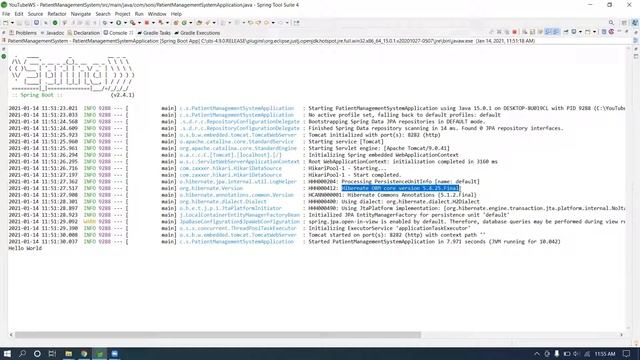Click the org.hibernate.Version logger name

(x=211, y=188)
